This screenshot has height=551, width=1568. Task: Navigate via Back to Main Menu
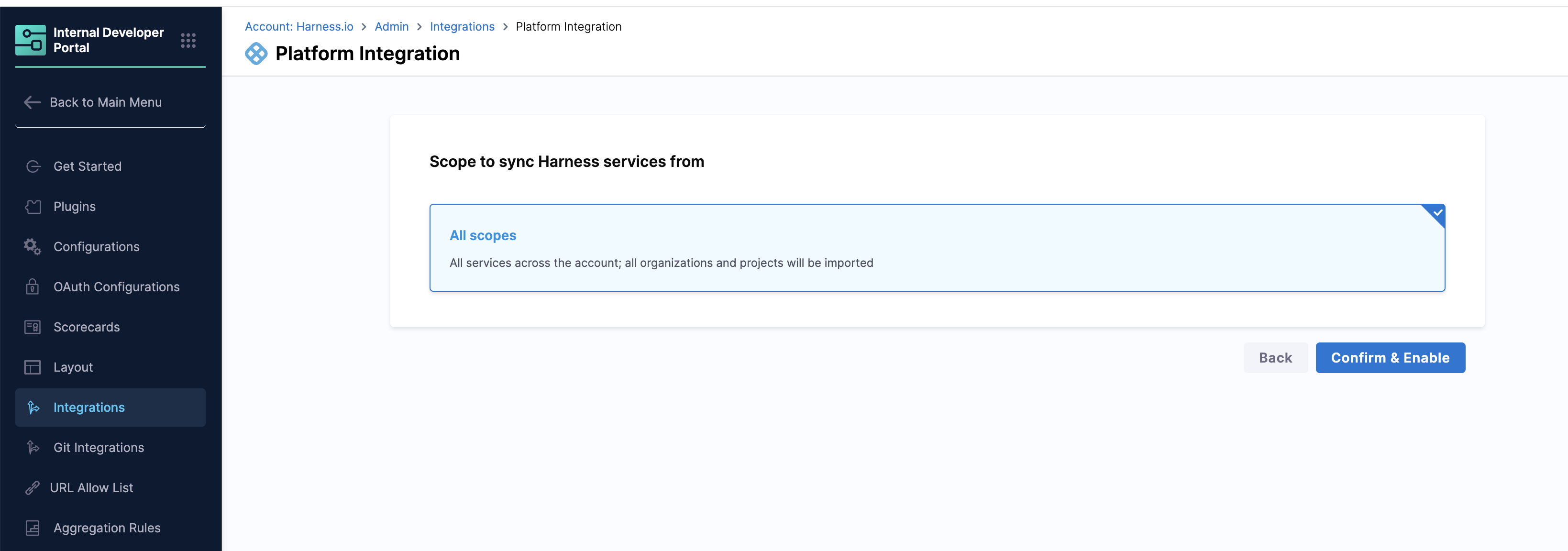click(105, 102)
